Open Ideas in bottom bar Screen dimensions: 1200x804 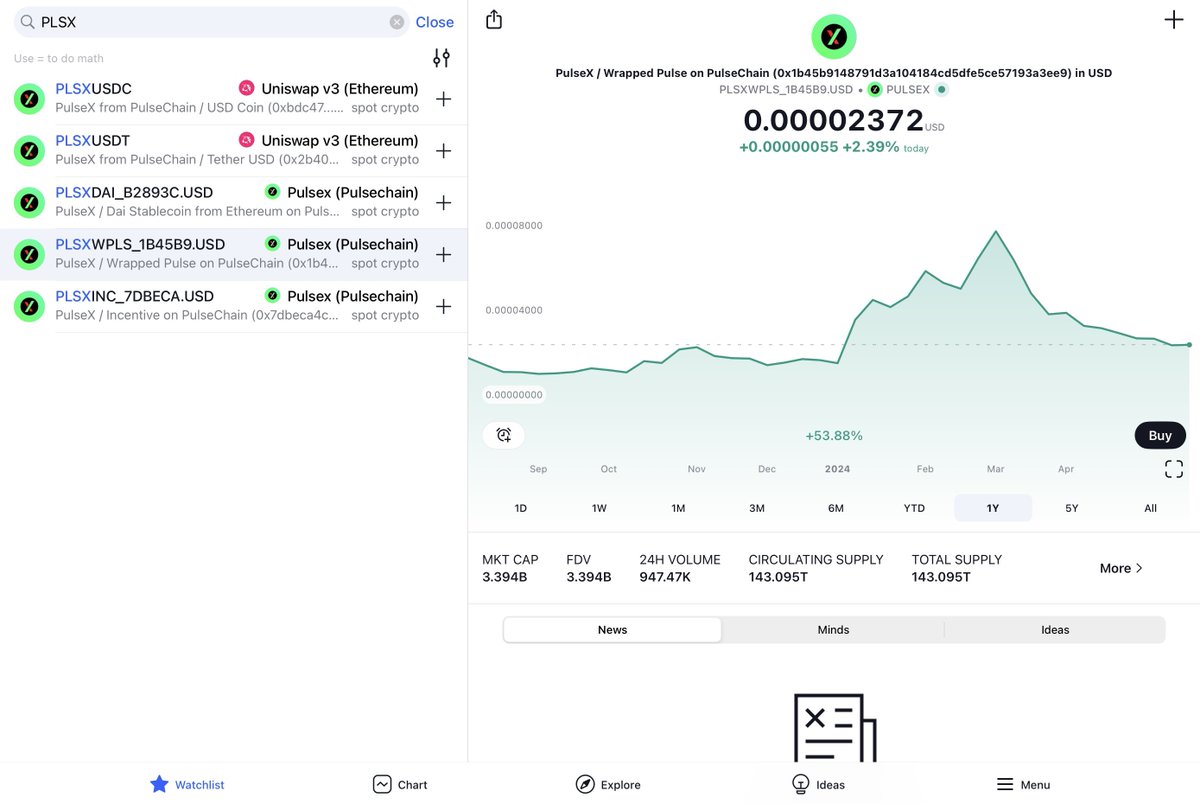tap(818, 785)
